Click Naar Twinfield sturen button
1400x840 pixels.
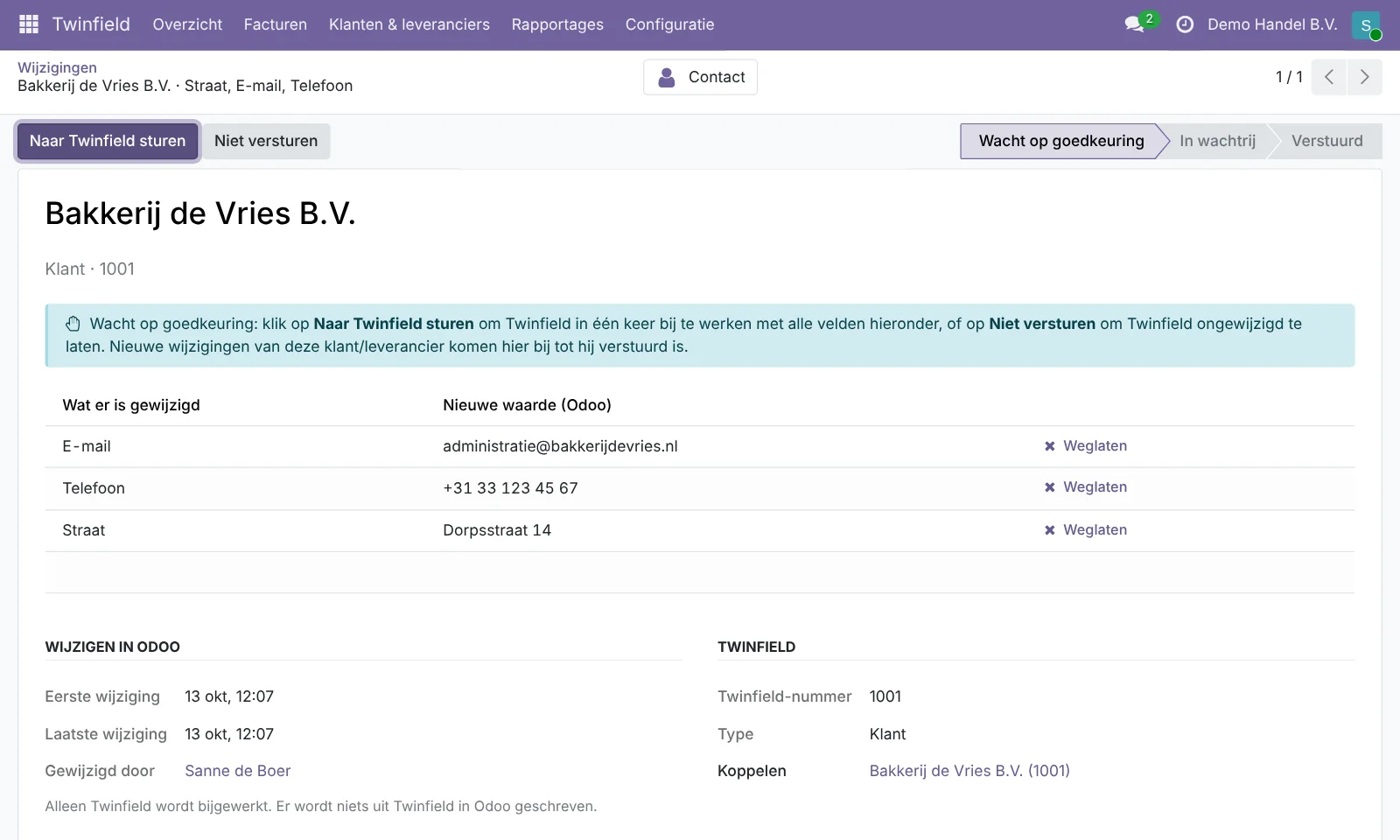[x=108, y=141]
